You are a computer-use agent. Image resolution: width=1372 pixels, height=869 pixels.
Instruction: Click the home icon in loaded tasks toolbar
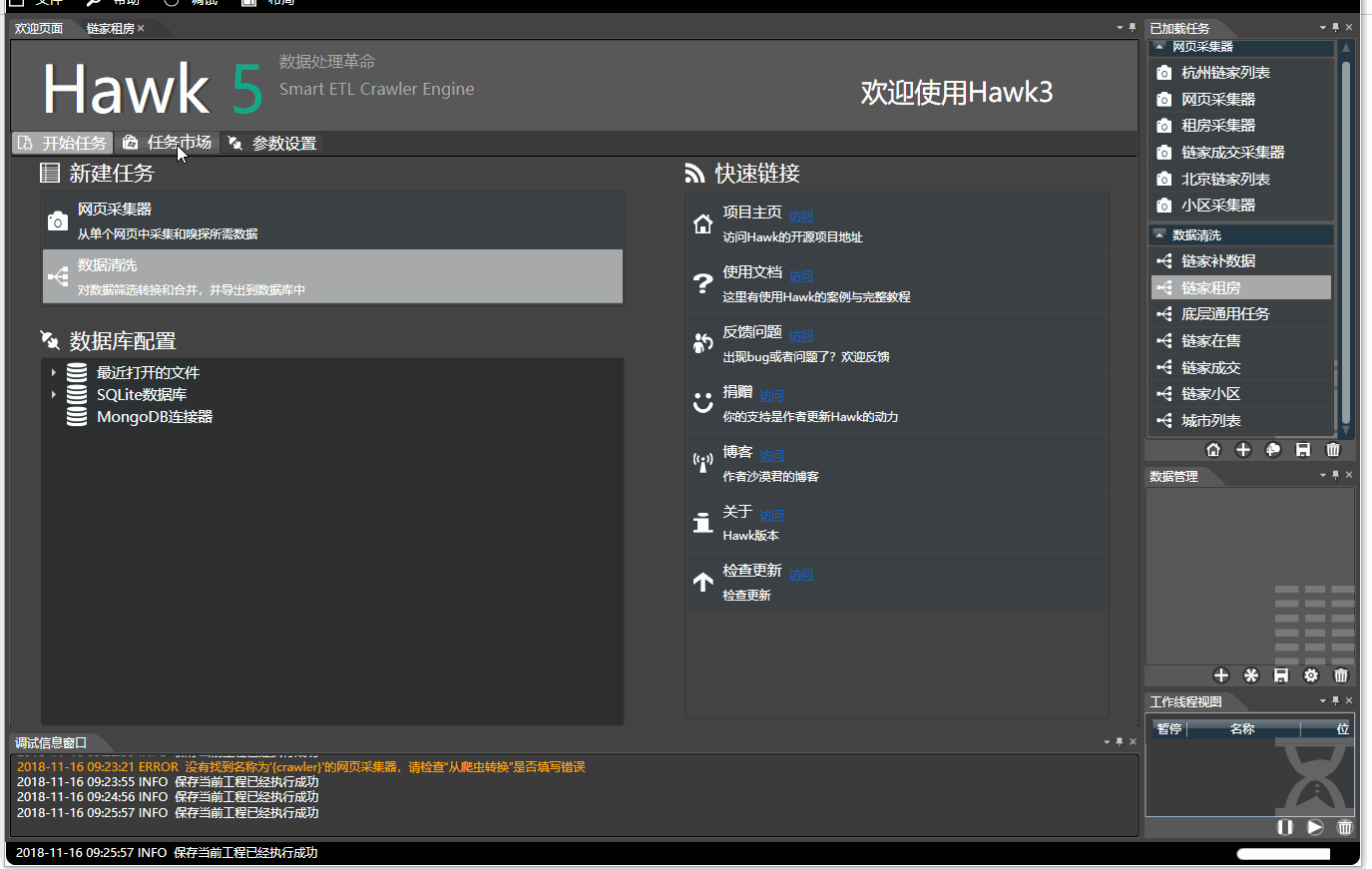point(1213,450)
